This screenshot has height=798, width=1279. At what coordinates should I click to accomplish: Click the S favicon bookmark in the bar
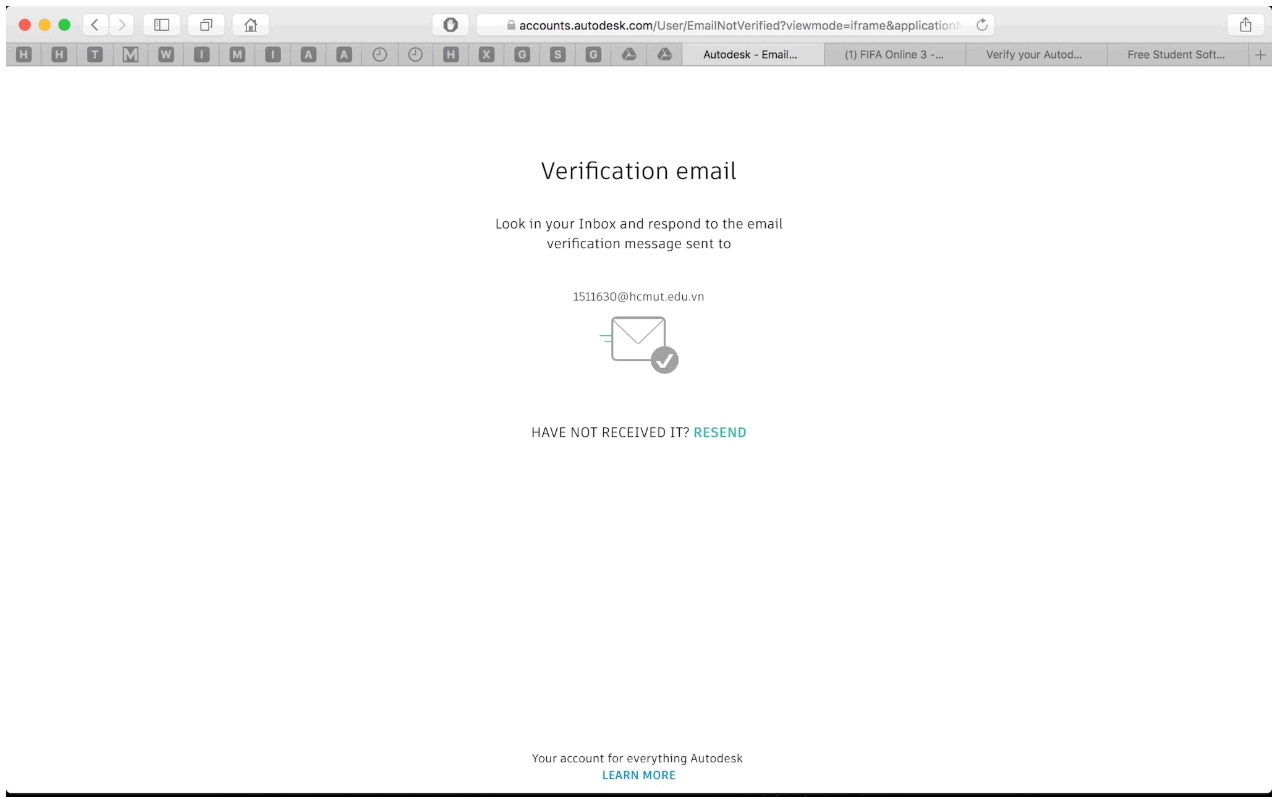(x=557, y=55)
